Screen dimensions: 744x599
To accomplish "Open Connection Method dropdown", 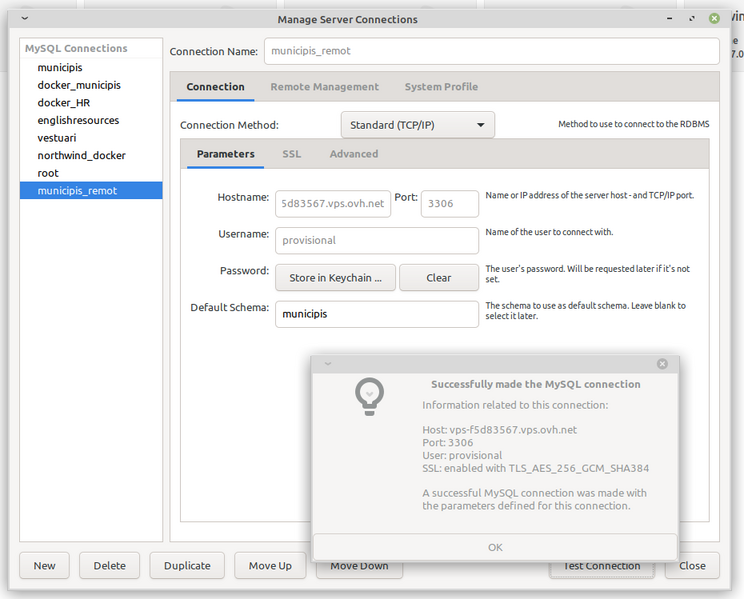I will (x=417, y=125).
